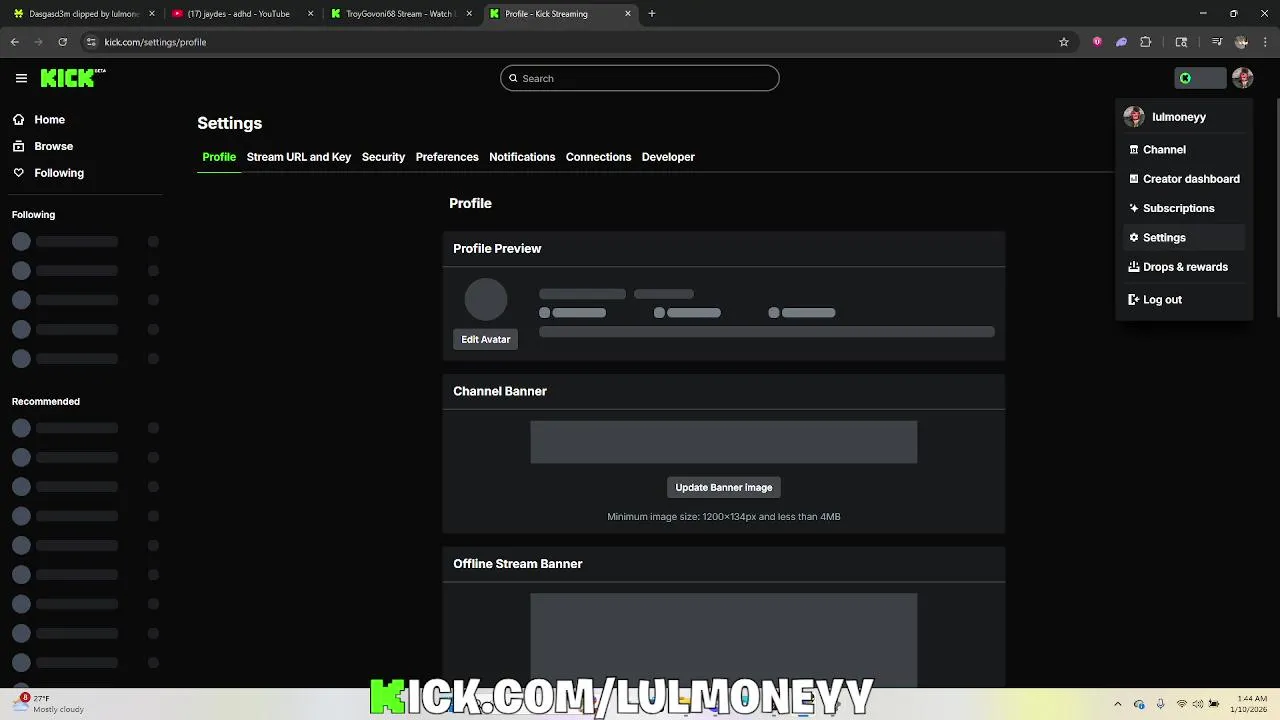Image resolution: width=1280 pixels, height=720 pixels.
Task: Open the Notifications settings tab
Action: point(522,157)
